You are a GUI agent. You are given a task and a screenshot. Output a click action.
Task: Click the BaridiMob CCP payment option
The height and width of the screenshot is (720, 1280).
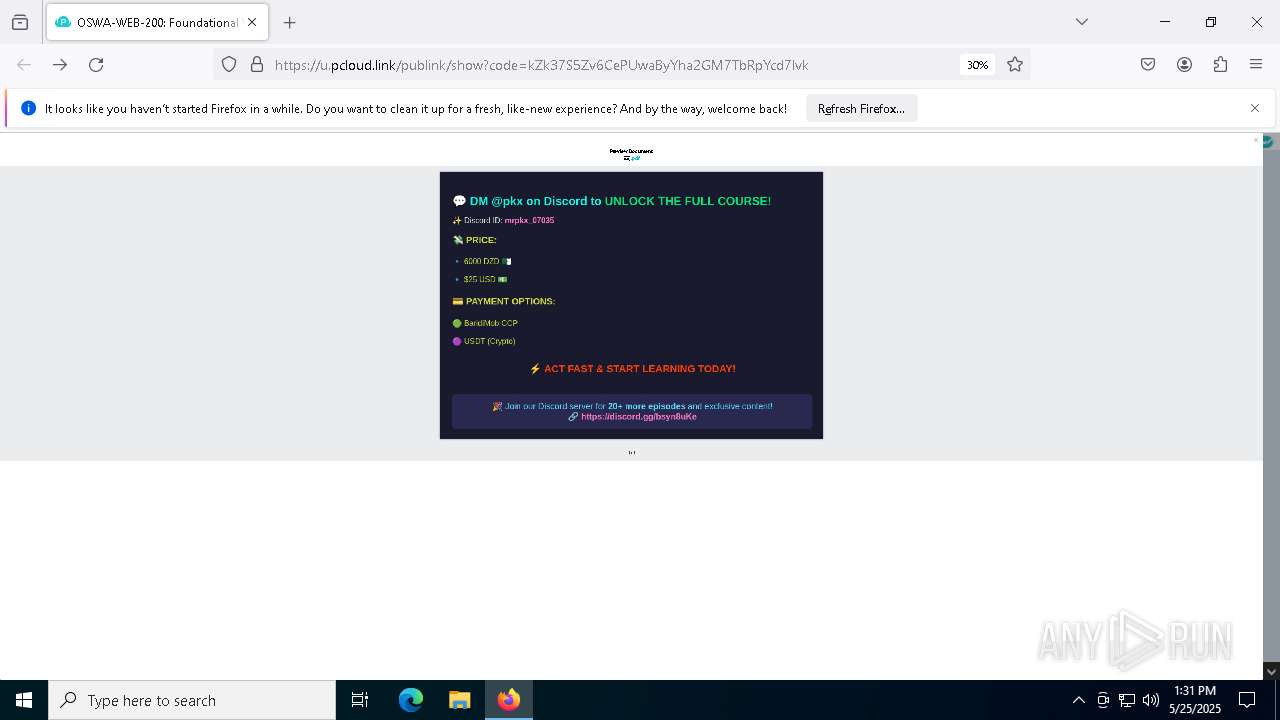pyautogui.click(x=485, y=323)
